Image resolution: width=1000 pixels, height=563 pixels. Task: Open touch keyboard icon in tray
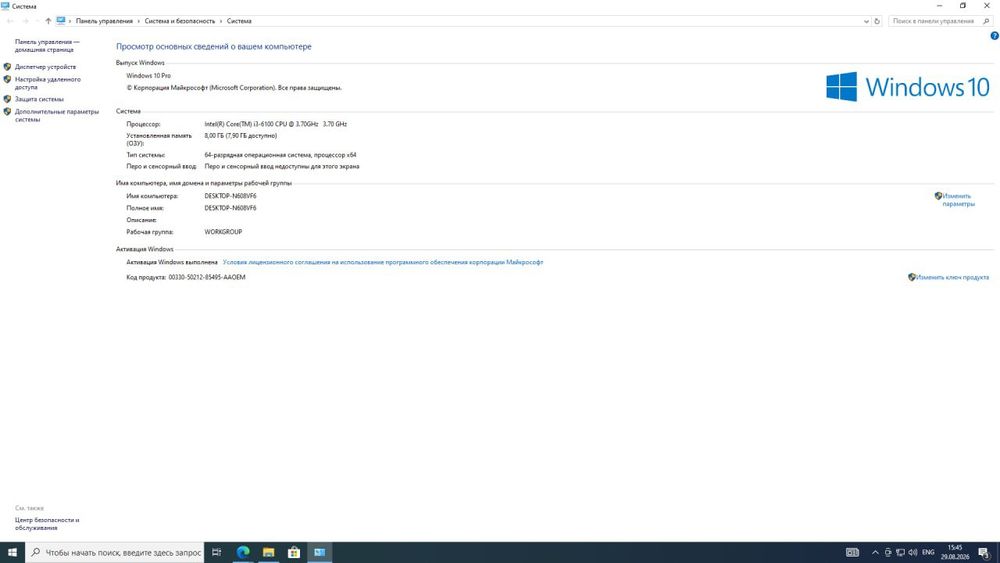[x=852, y=552]
